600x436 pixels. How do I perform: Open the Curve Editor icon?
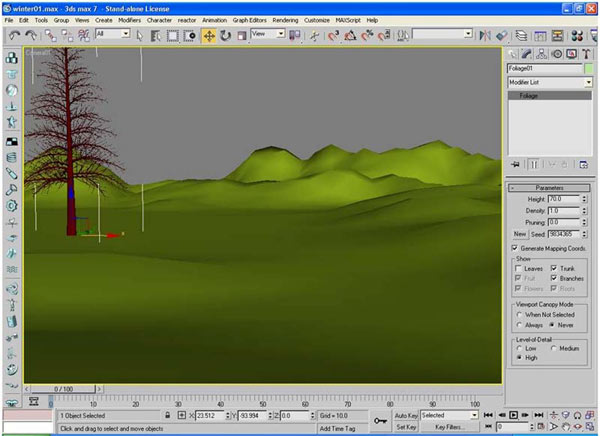coord(540,36)
